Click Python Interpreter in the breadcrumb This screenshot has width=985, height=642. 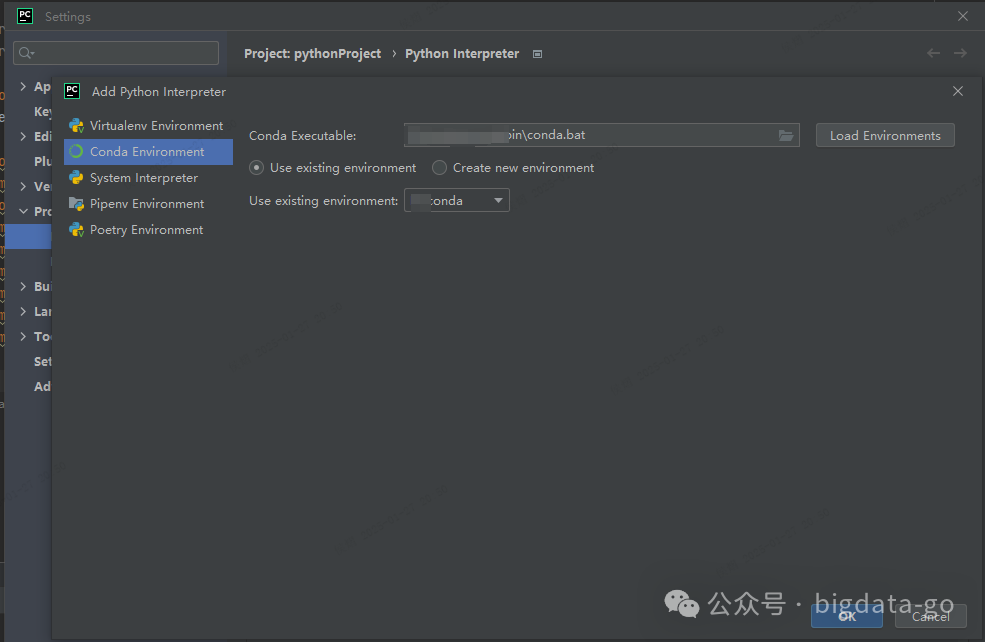point(462,54)
